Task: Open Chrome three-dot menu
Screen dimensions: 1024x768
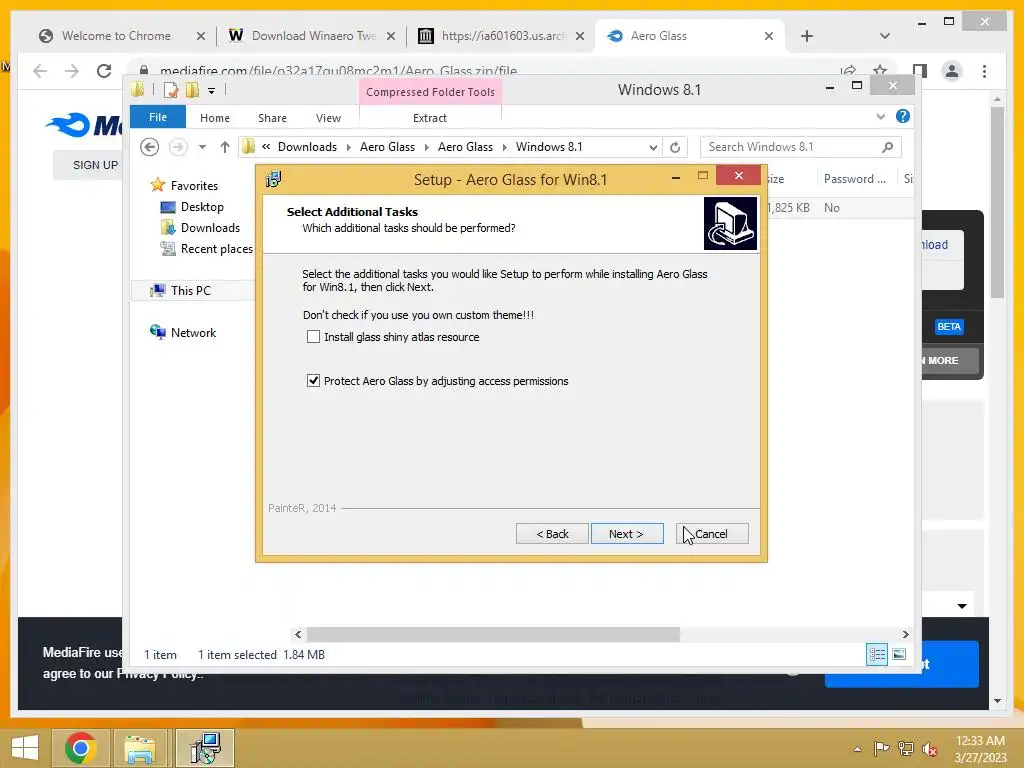Action: tap(984, 71)
